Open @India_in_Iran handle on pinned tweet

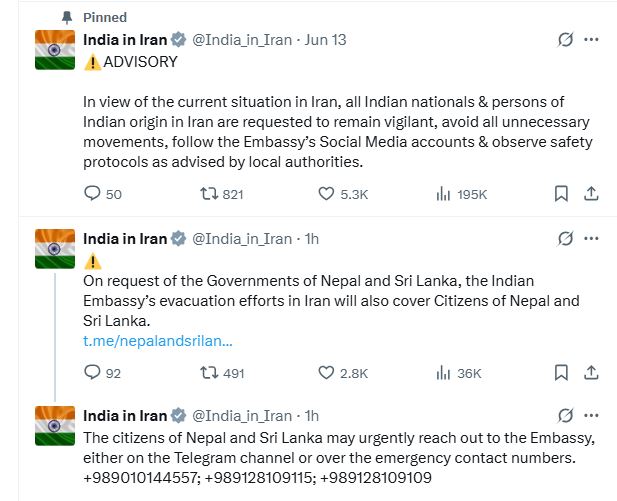241,41
